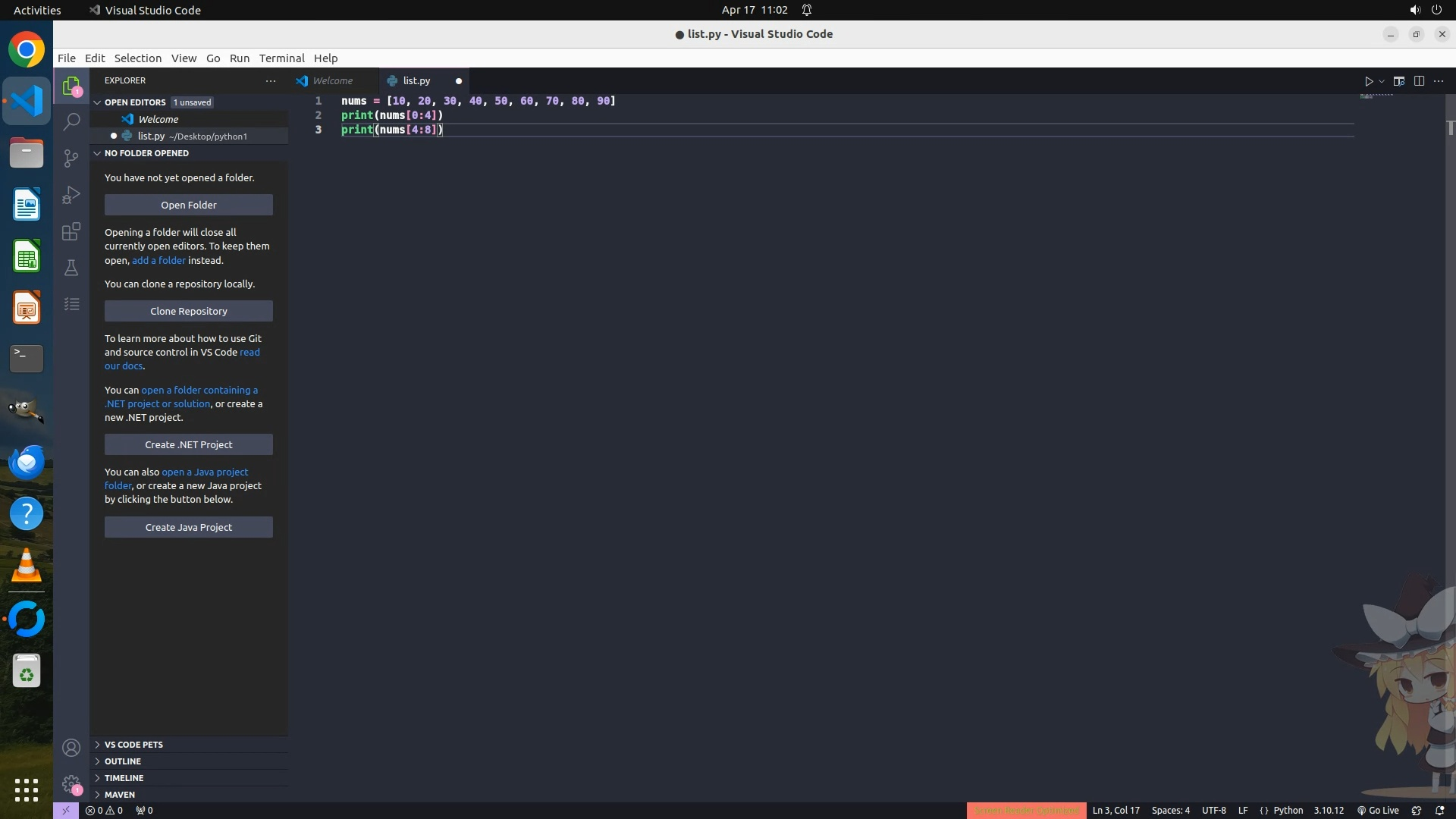
Task: Click the Clone Repository button
Action: (x=189, y=311)
